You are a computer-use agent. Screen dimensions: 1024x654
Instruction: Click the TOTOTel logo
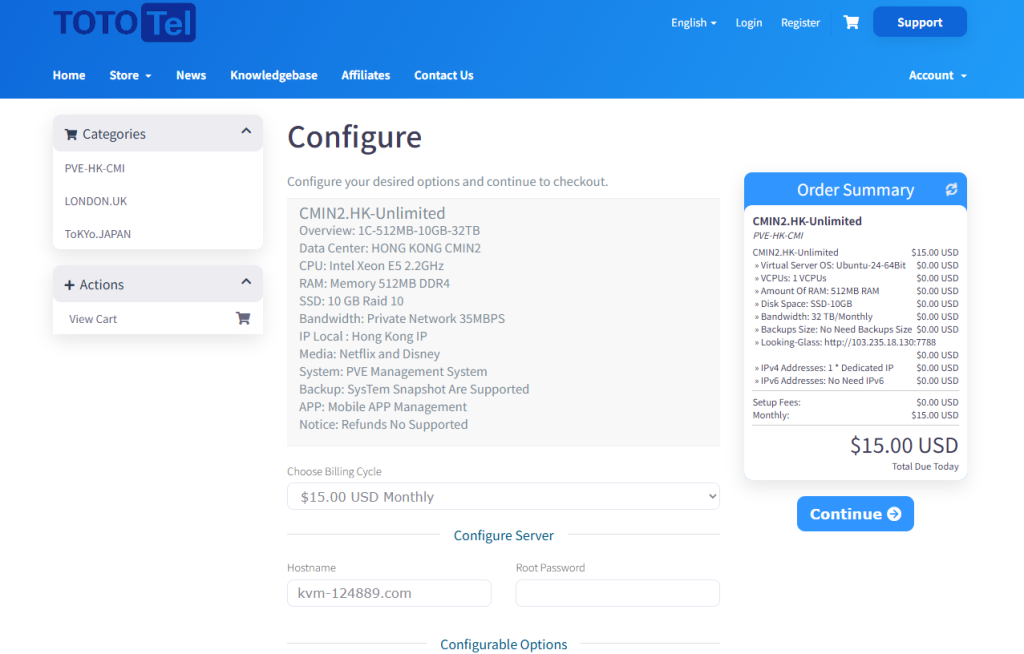click(x=124, y=22)
